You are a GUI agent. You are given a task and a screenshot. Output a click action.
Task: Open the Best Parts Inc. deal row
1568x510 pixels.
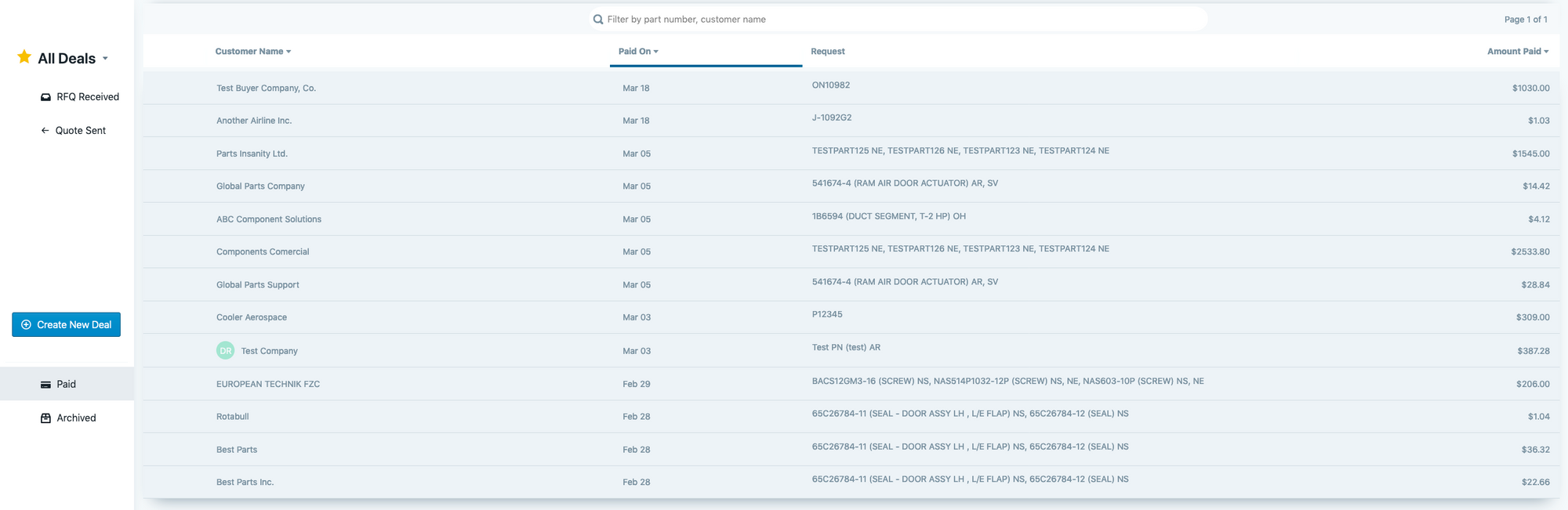(851, 483)
